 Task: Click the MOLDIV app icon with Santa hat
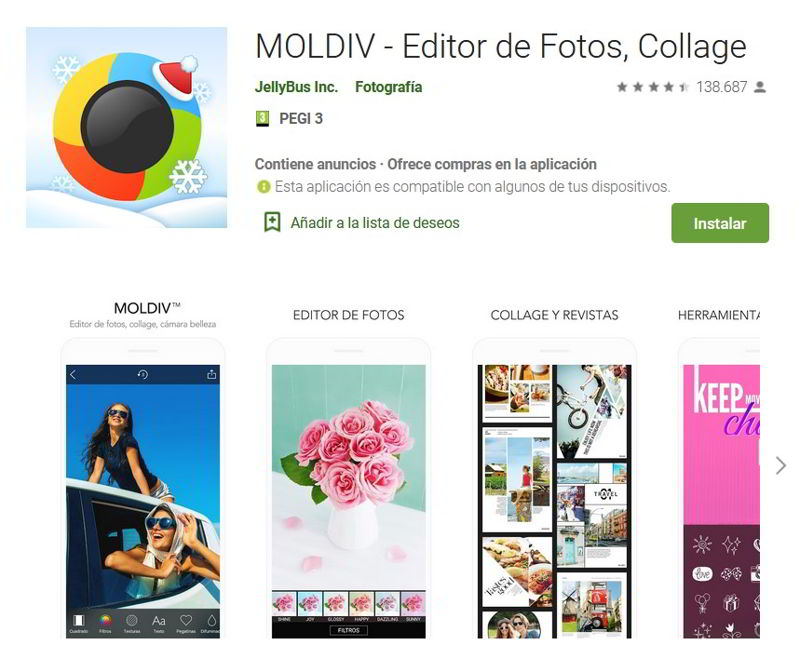(x=127, y=128)
